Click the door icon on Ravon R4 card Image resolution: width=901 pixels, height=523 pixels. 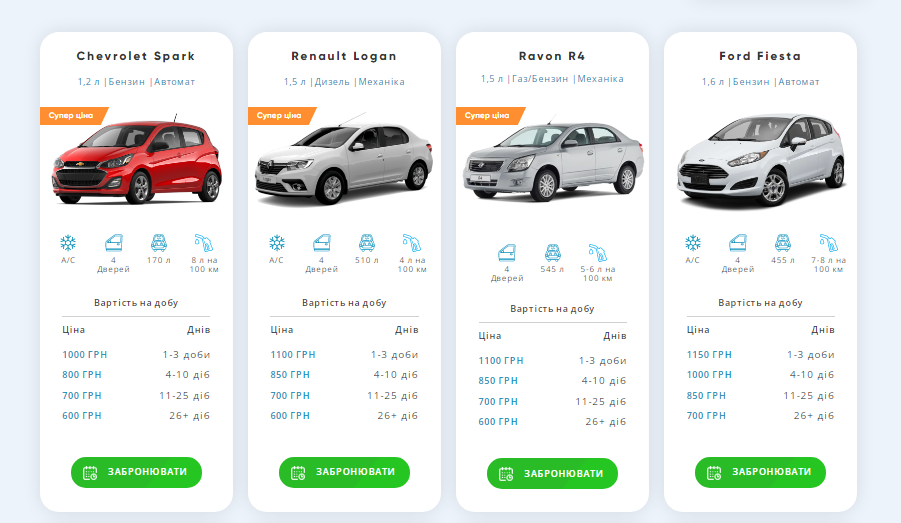pos(507,251)
